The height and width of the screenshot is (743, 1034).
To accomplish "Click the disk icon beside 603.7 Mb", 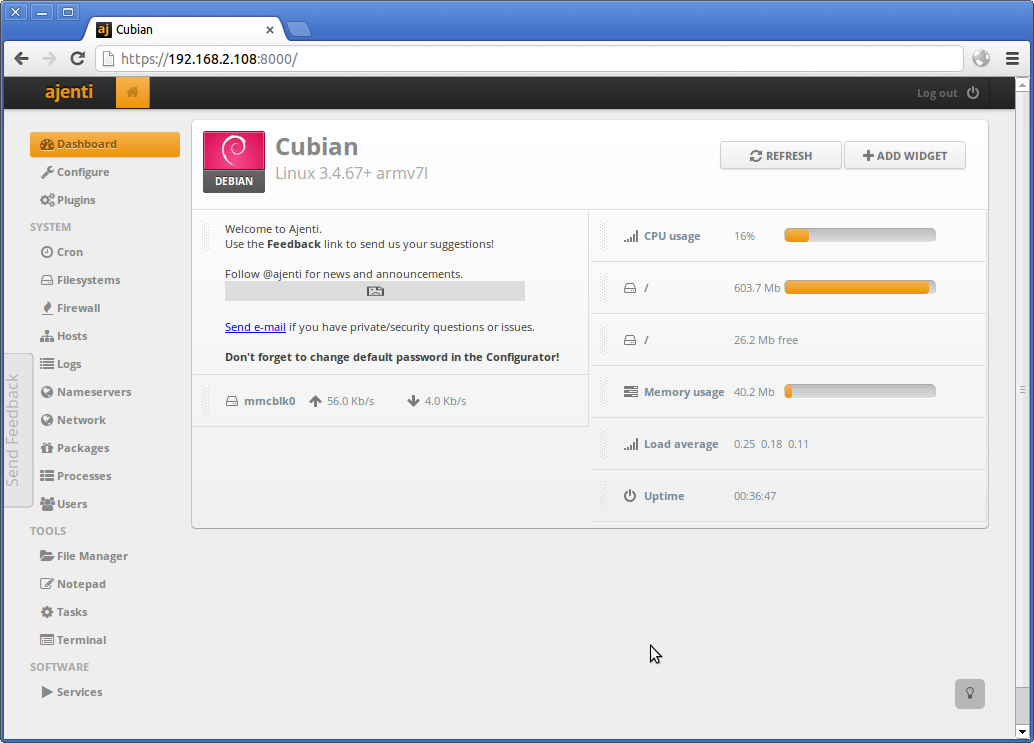I will coord(630,288).
